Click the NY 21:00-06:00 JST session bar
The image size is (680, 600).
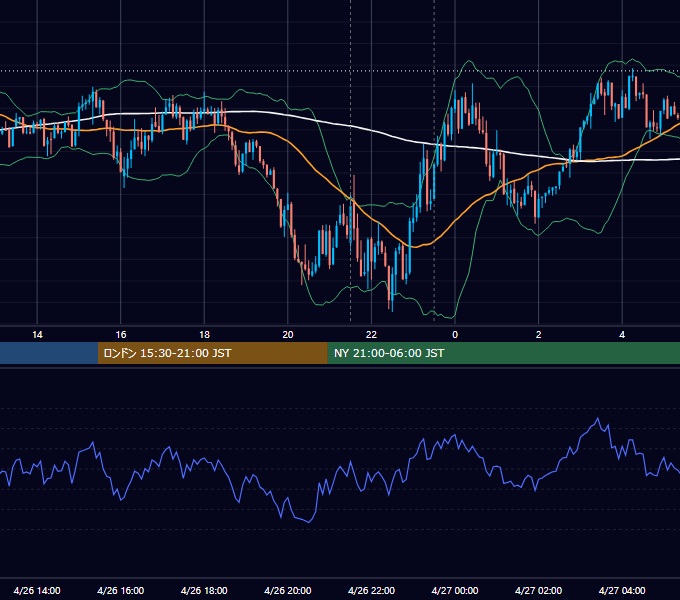pos(503,353)
